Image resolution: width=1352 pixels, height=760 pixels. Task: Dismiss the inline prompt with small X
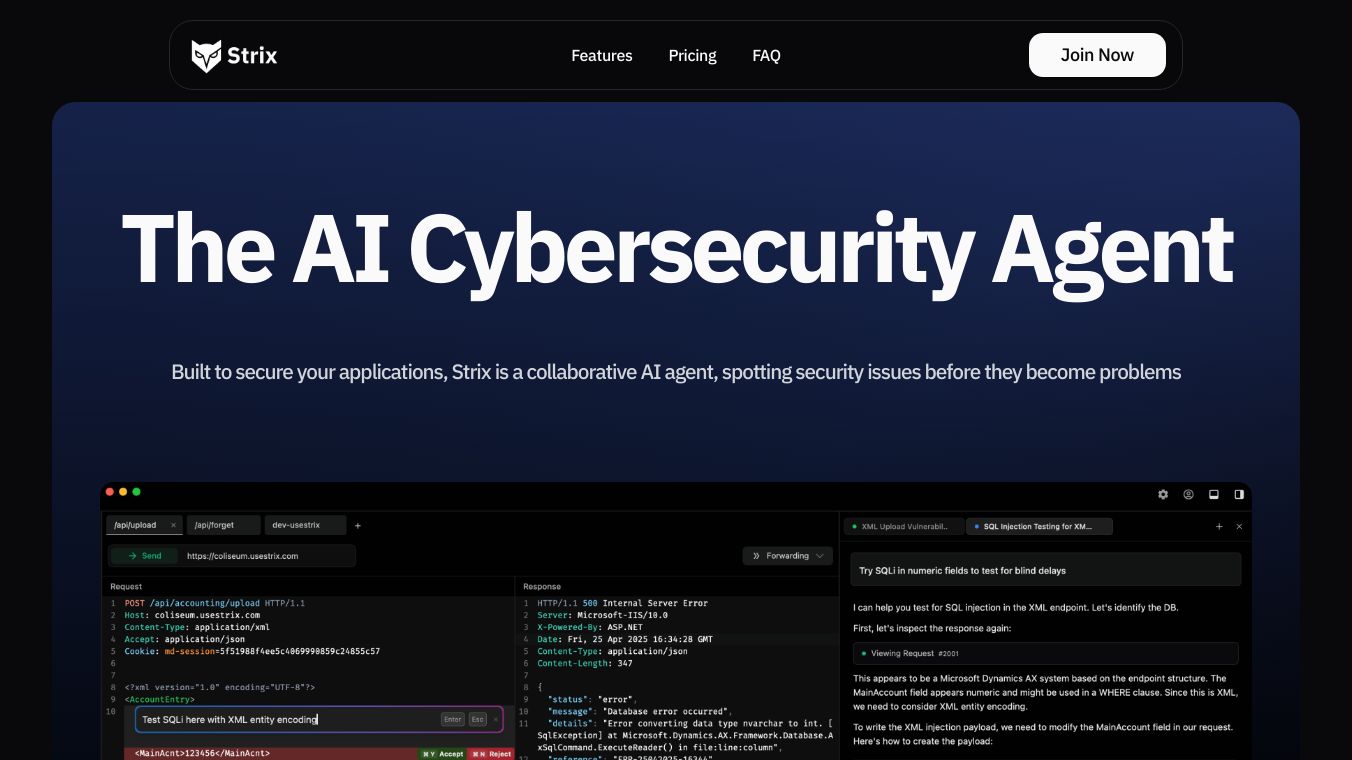pyautogui.click(x=495, y=719)
